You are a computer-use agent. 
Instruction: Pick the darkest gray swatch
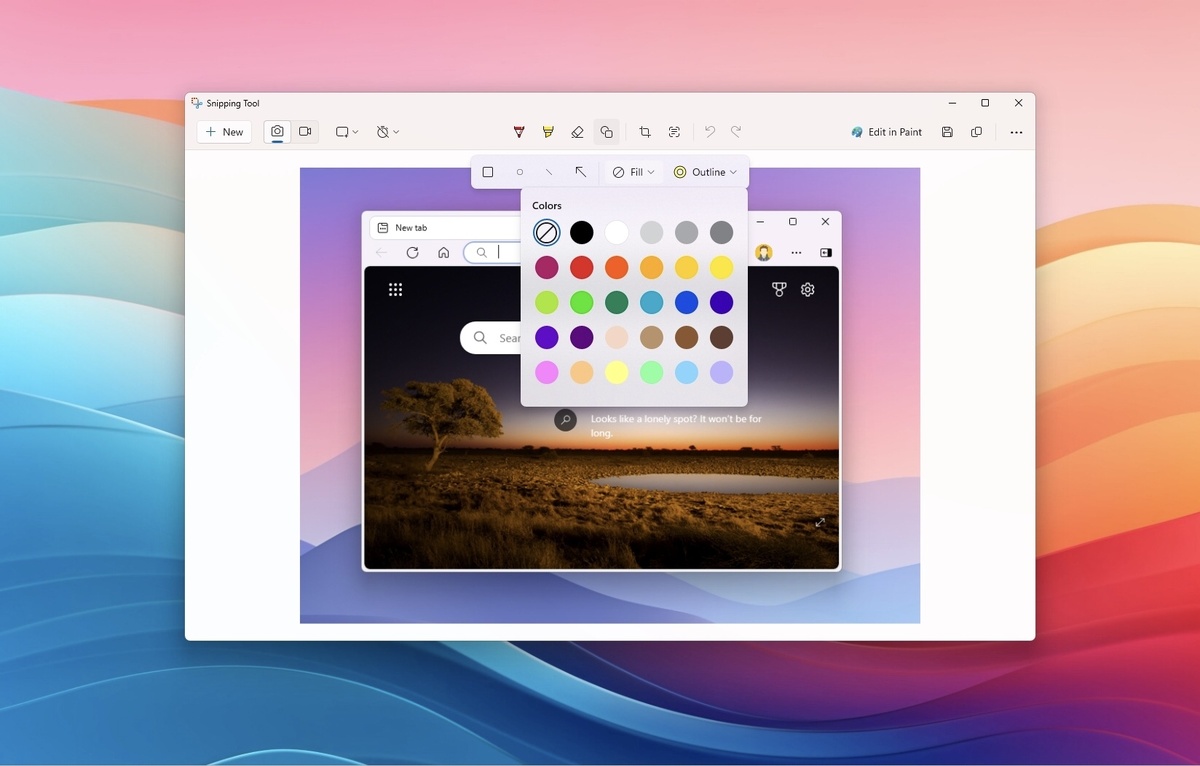pos(721,233)
